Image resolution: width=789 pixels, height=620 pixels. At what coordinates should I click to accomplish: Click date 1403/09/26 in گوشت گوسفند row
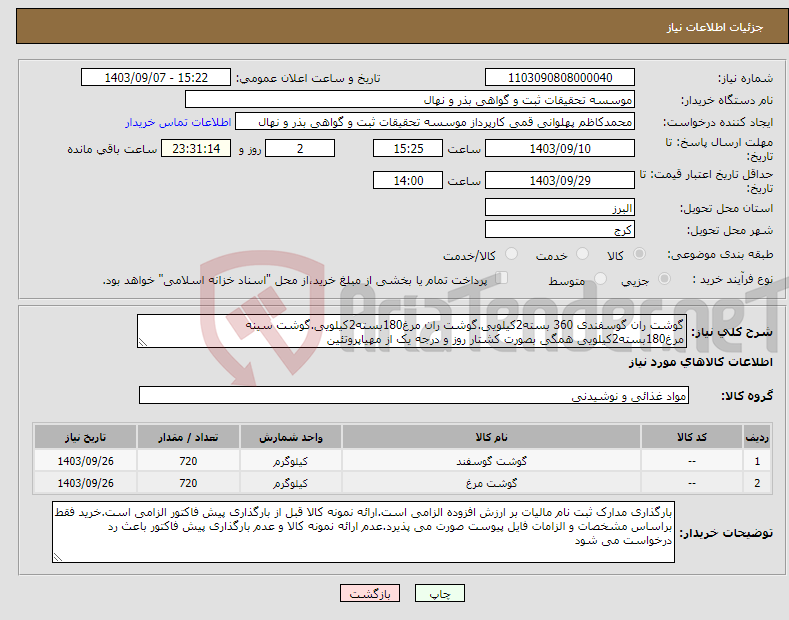tap(86, 461)
